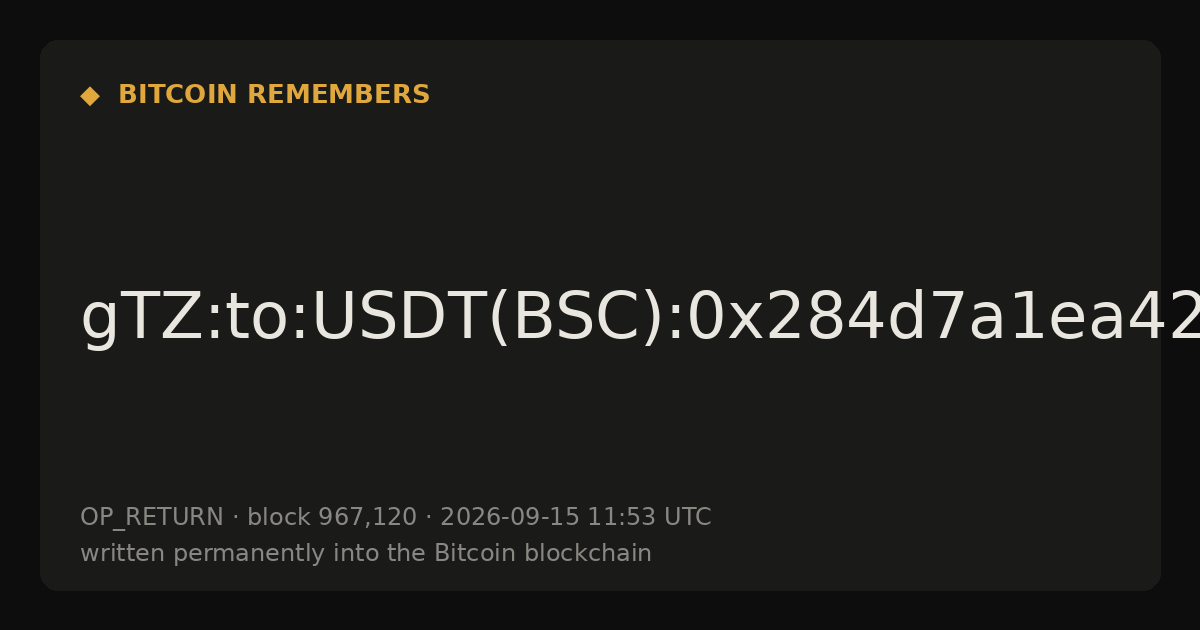
Task: Click the BITCOIN REMEMBERS heading
Action: (274, 95)
